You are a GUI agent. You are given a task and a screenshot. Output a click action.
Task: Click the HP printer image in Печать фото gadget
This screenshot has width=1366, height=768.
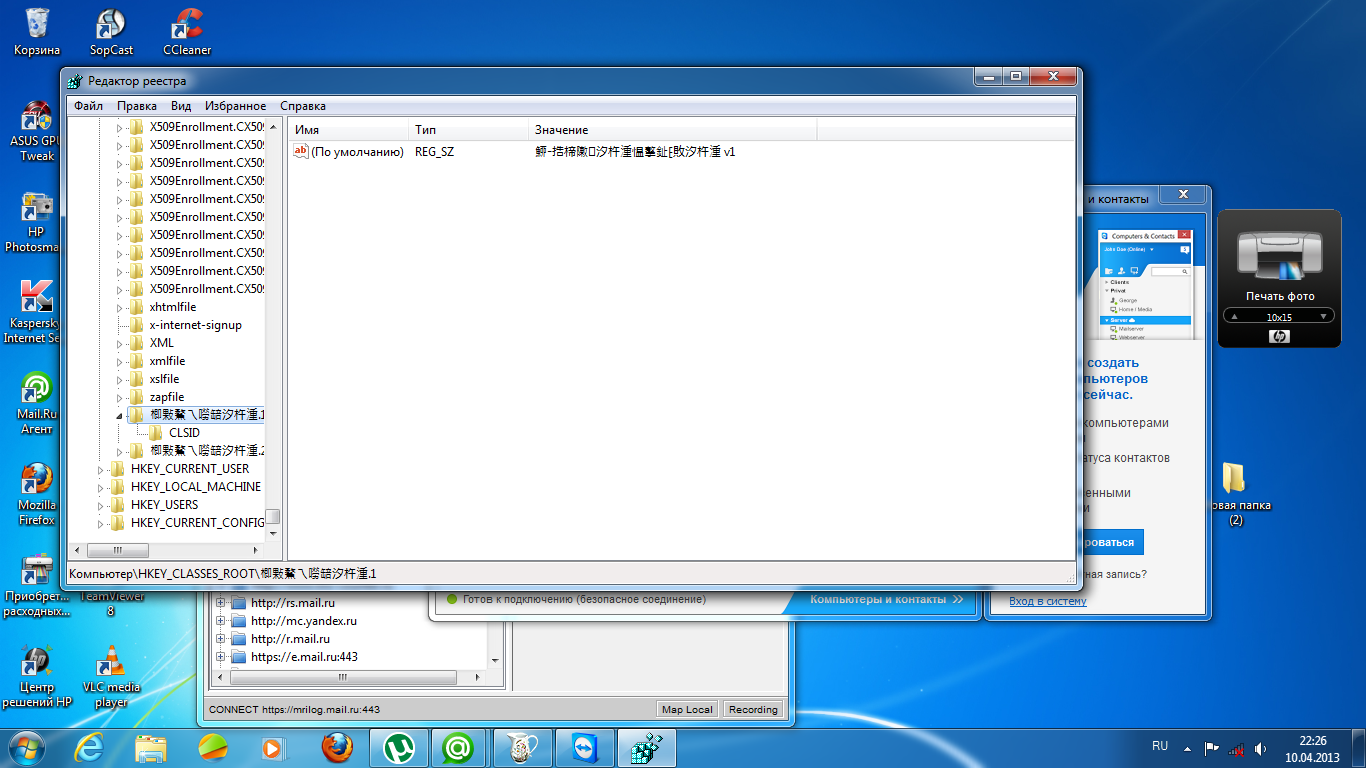1279,253
